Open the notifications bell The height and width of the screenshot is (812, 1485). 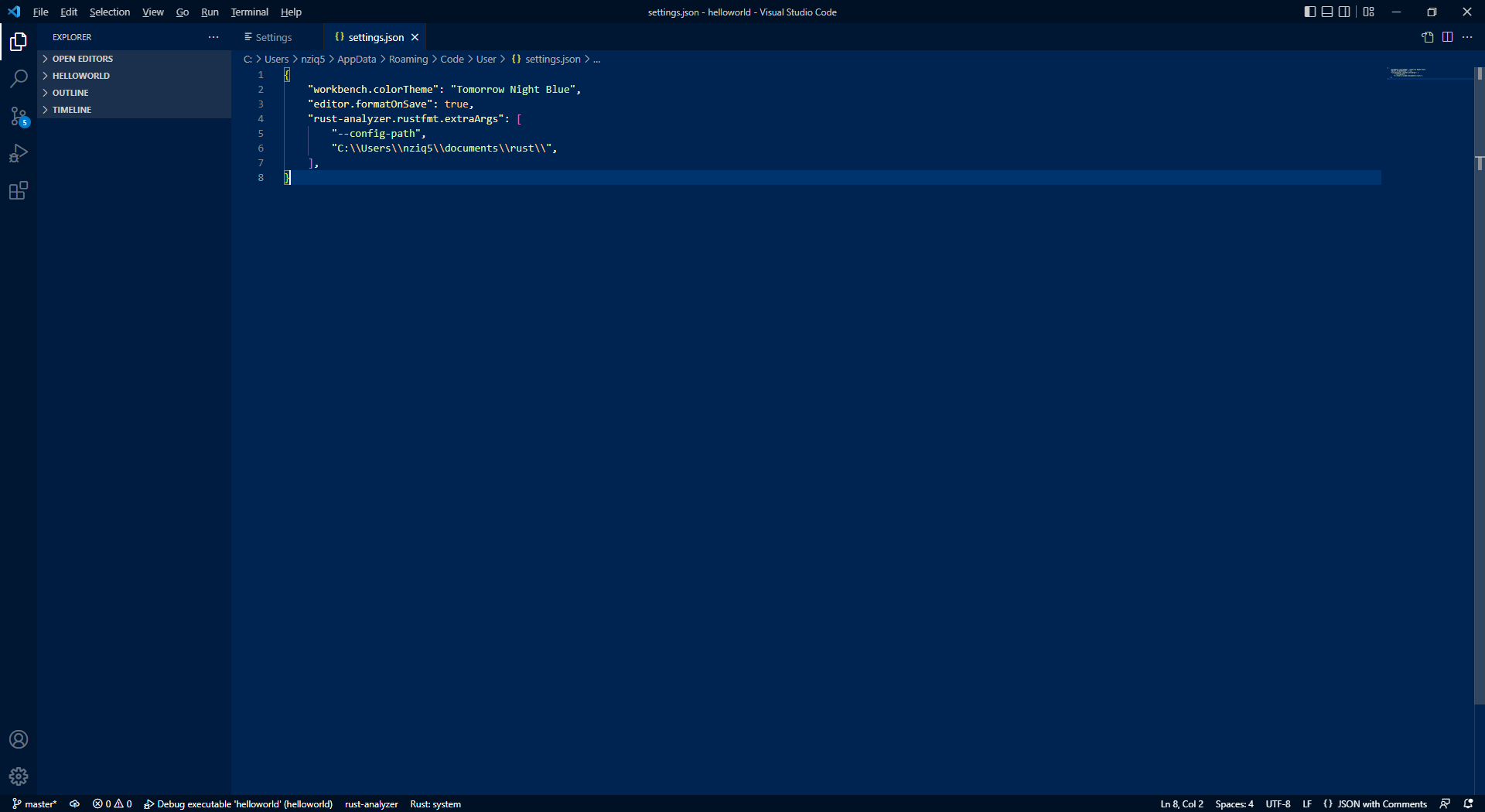coord(1468,804)
